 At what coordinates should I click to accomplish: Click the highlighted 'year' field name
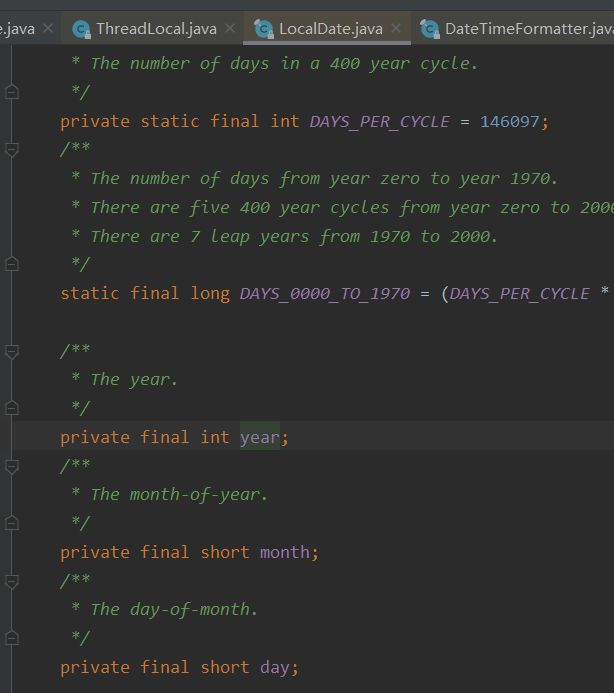260,438
